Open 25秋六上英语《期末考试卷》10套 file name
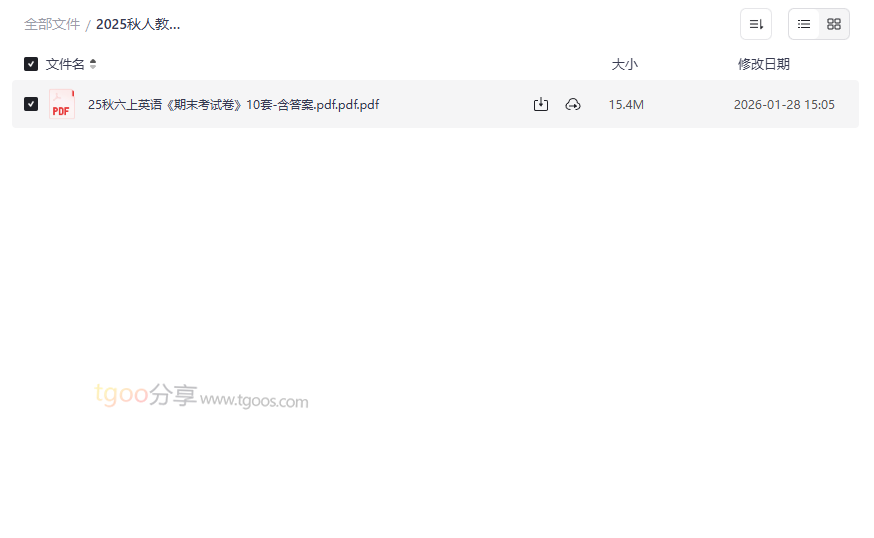The width and height of the screenshot is (874, 538). tap(234, 104)
